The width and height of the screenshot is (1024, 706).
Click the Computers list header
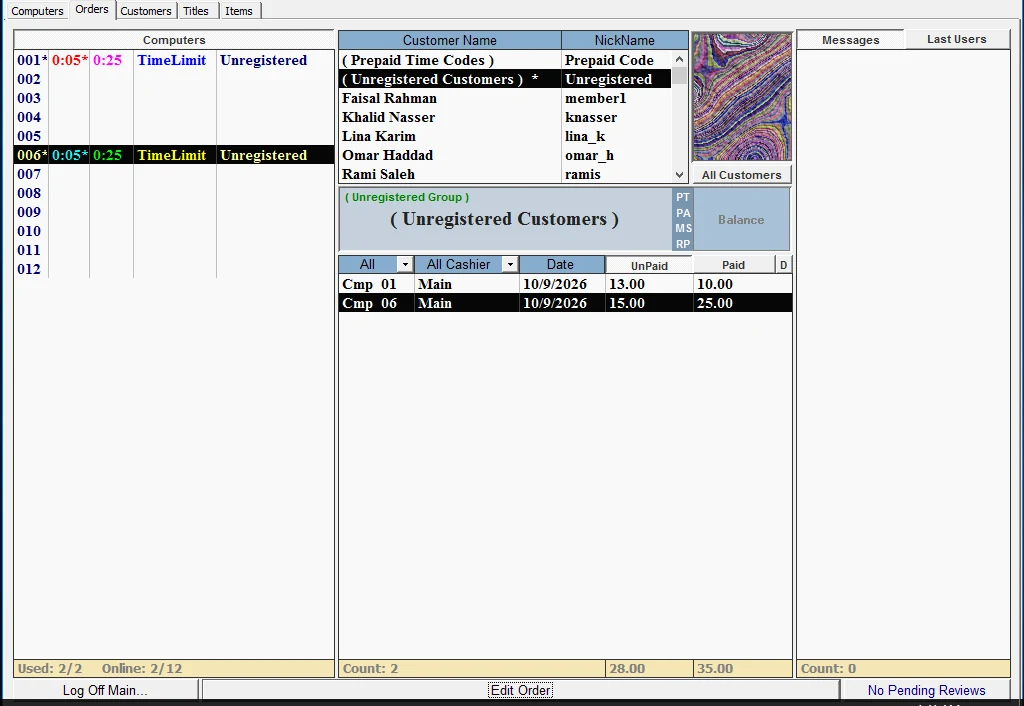pos(174,40)
